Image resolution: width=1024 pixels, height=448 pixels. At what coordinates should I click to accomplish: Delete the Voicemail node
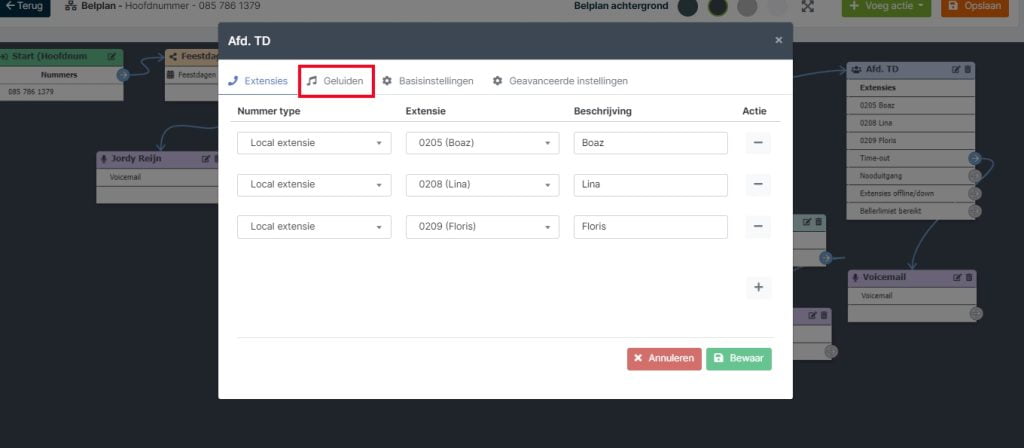[x=968, y=278]
